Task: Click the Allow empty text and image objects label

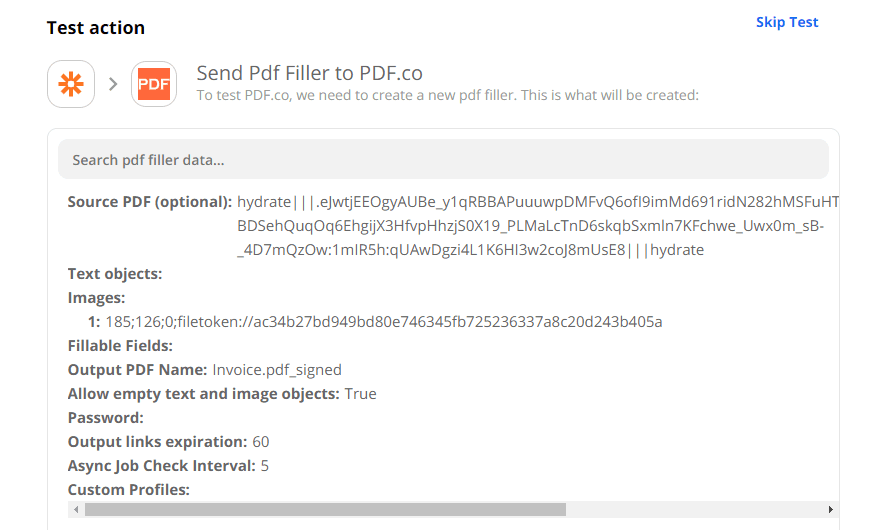Action: tap(204, 394)
